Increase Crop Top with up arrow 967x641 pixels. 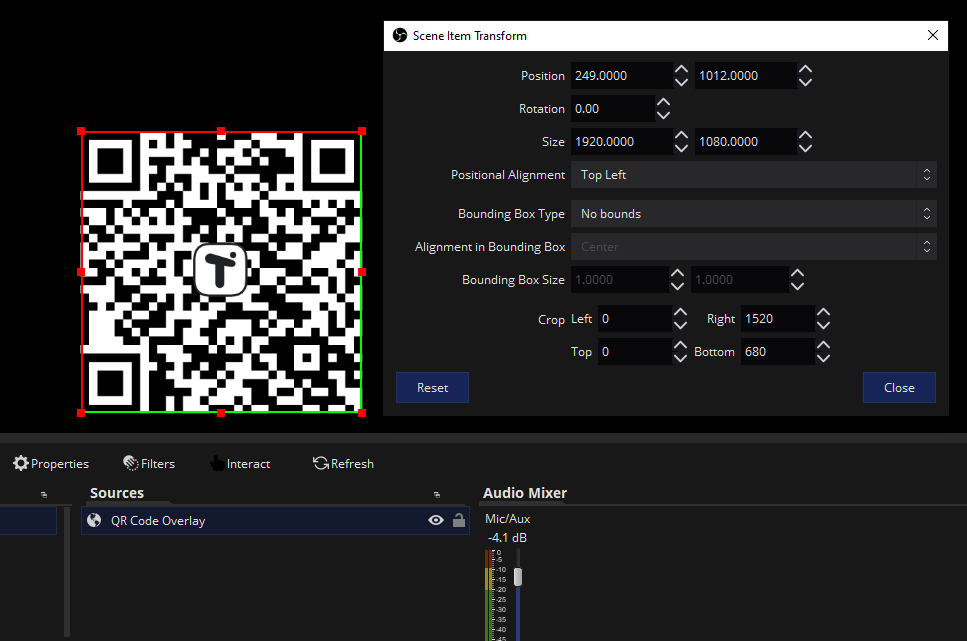coord(680,345)
